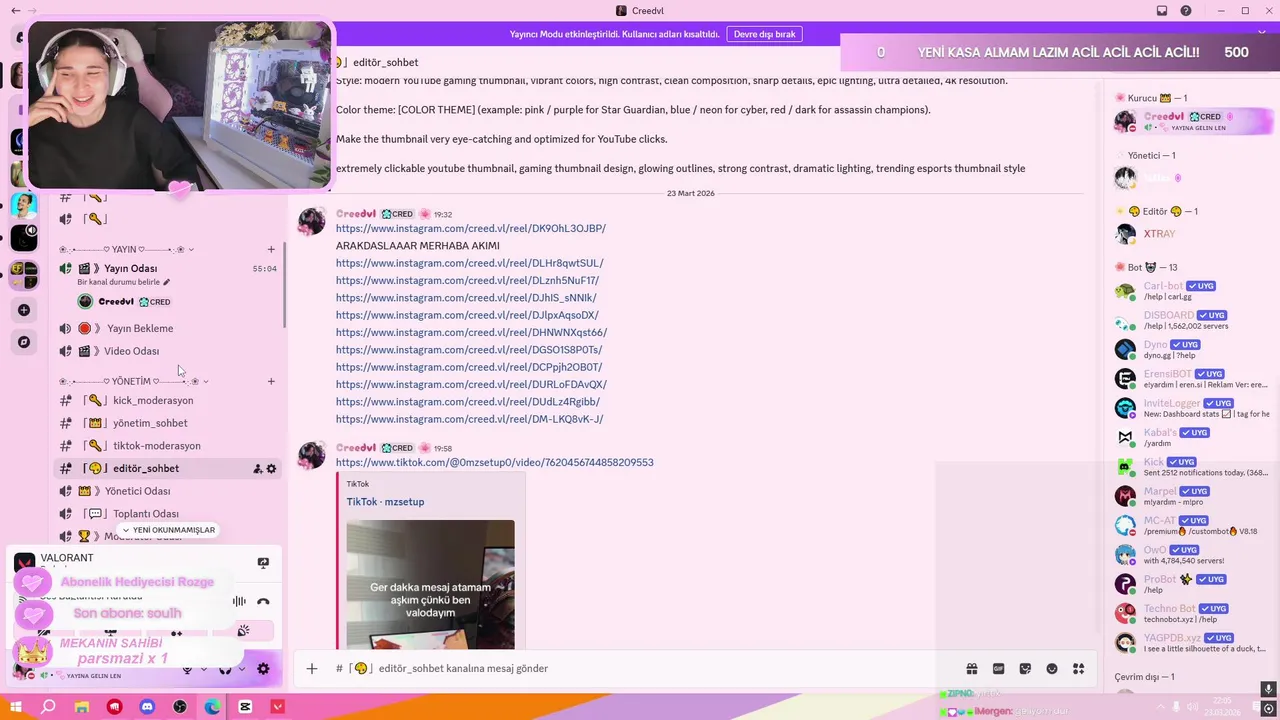Expand microphone input options arrow

click(x=204, y=669)
